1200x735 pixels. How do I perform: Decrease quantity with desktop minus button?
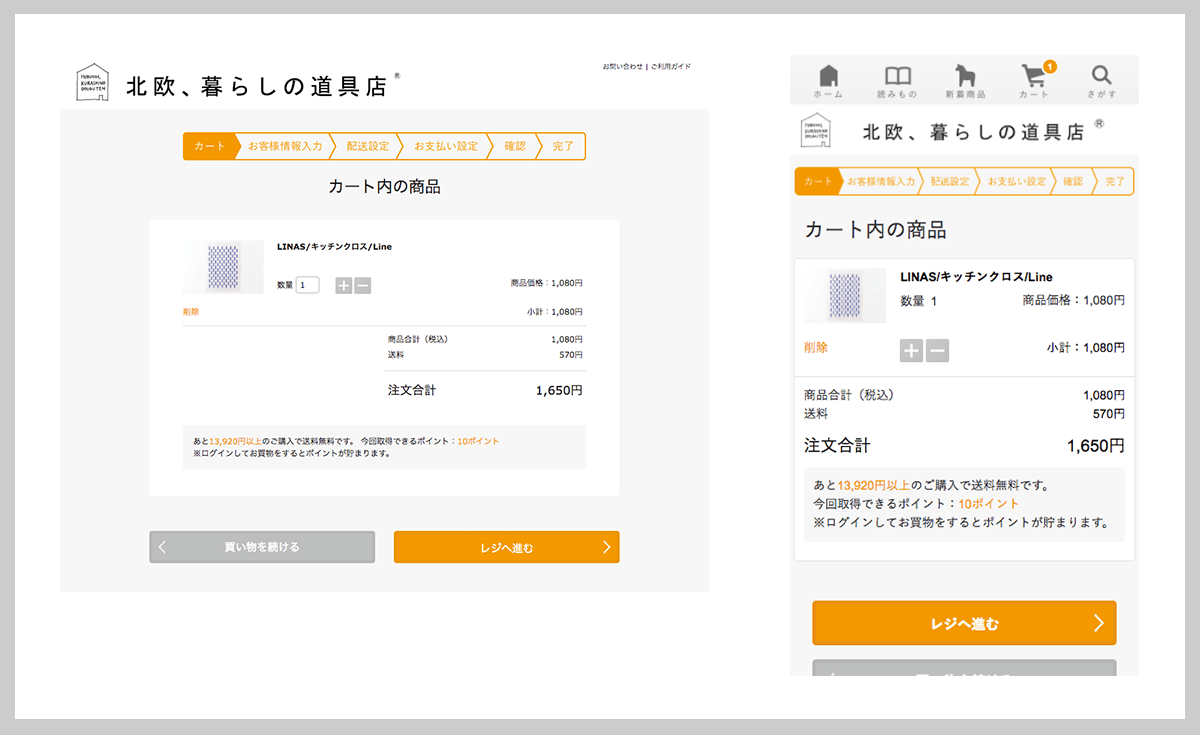[362, 285]
